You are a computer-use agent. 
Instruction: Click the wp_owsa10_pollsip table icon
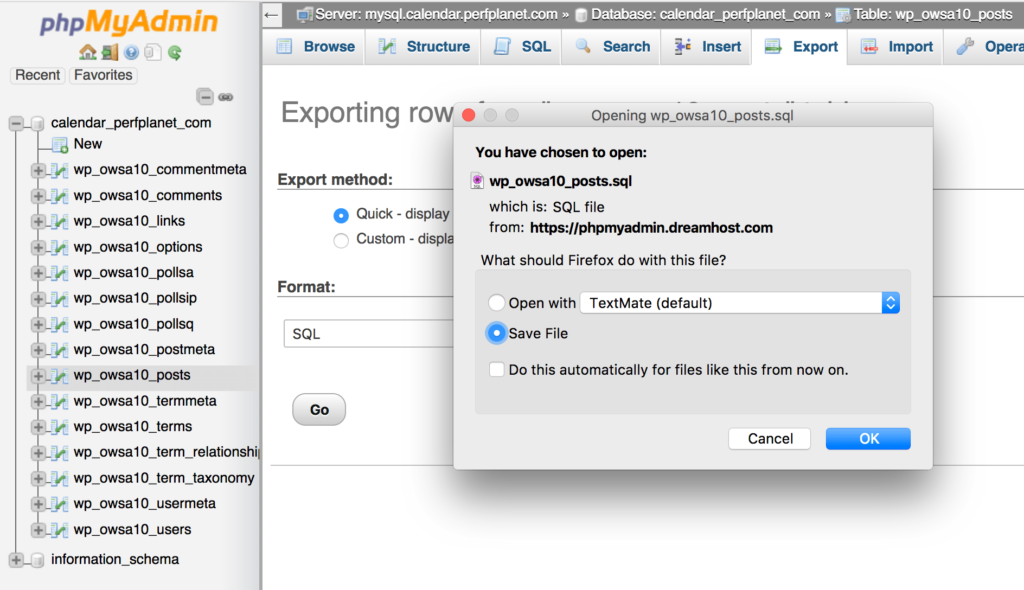coord(59,299)
